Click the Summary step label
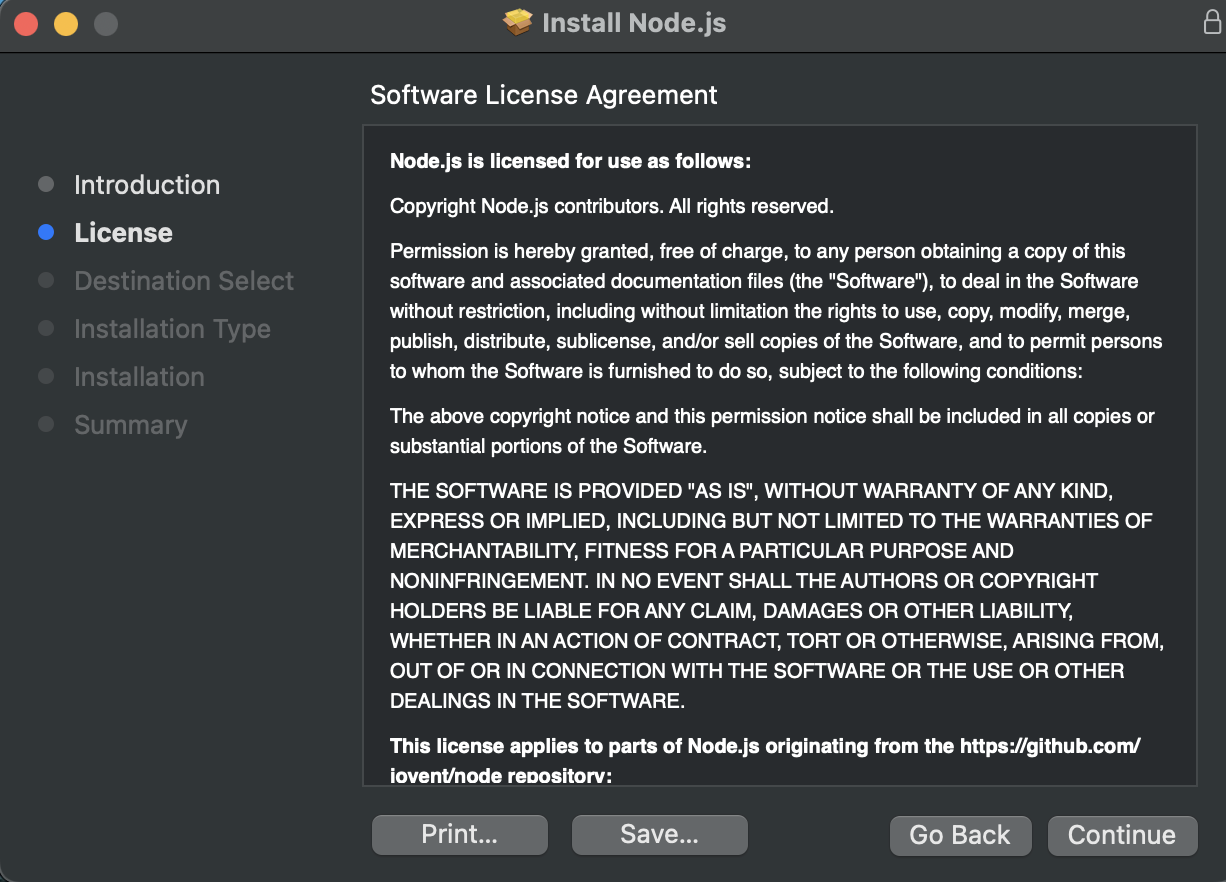Image resolution: width=1226 pixels, height=882 pixels. pyautogui.click(x=131, y=425)
